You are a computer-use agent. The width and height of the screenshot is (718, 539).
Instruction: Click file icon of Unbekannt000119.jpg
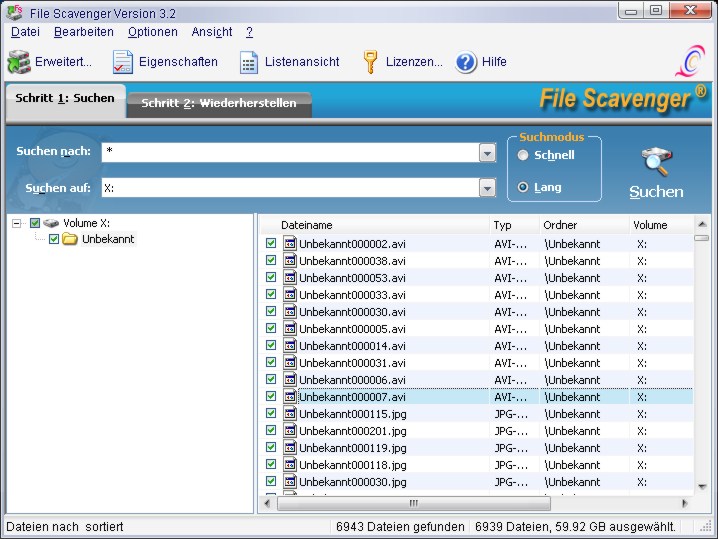(289, 447)
